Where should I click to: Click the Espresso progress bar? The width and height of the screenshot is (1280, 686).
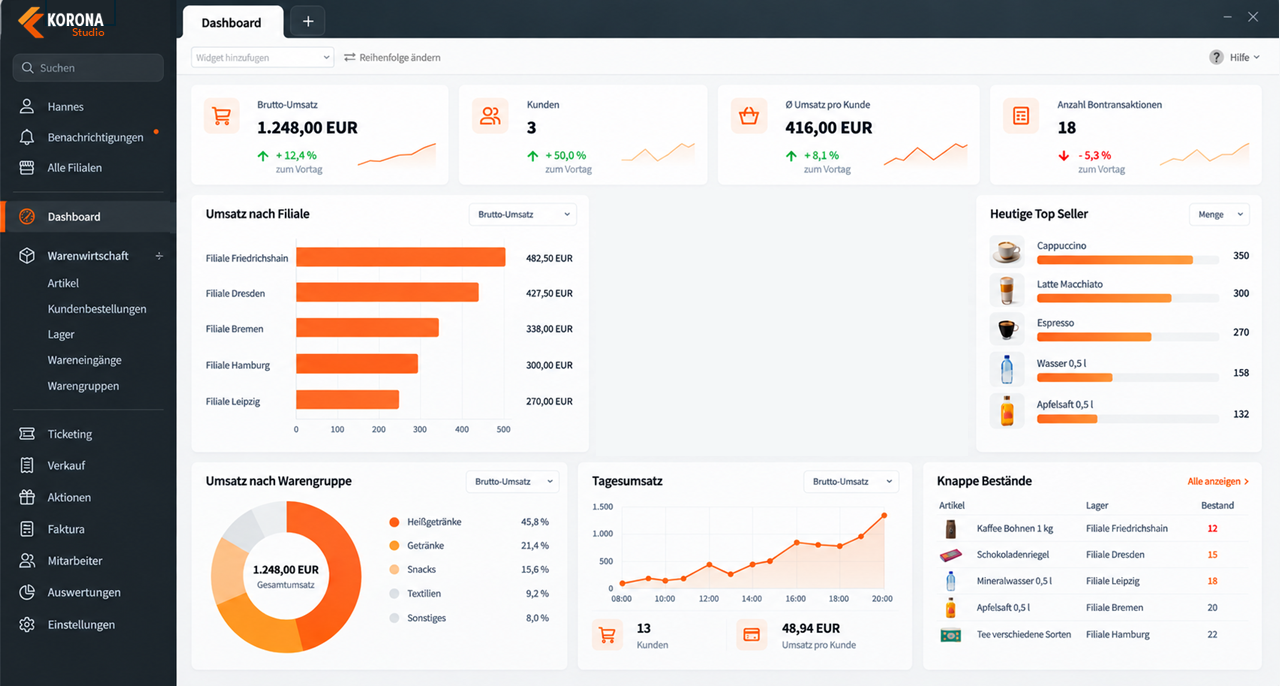tap(1128, 338)
